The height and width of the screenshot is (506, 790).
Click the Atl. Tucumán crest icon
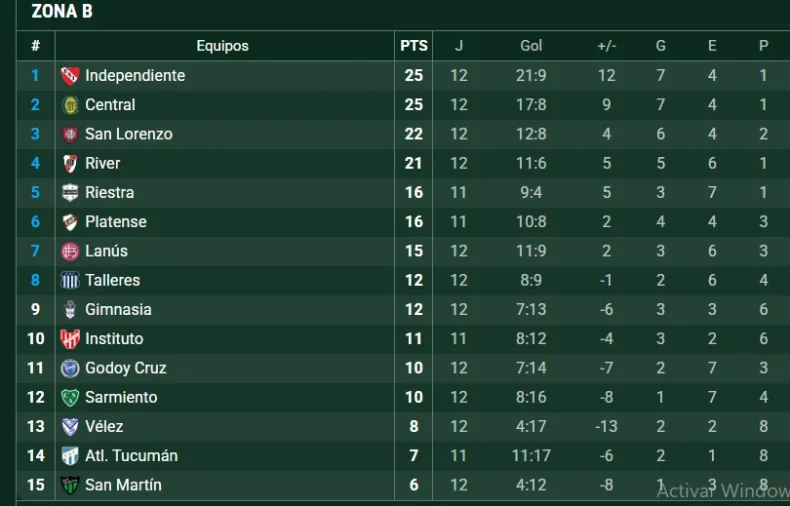point(70,456)
